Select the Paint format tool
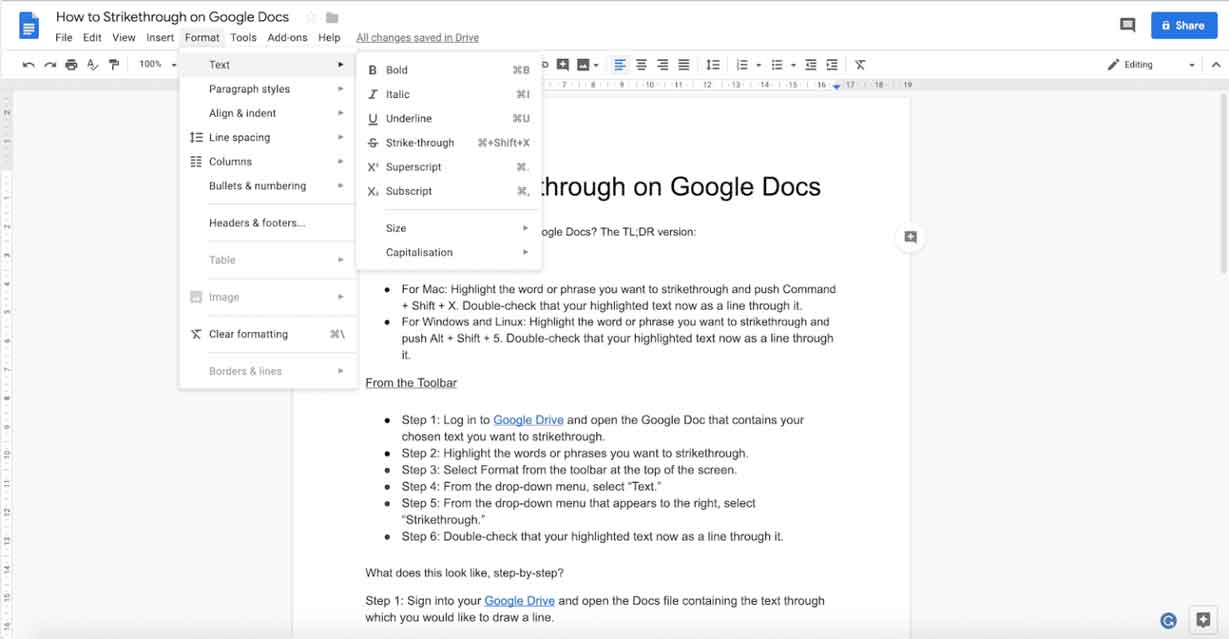 click(x=115, y=63)
